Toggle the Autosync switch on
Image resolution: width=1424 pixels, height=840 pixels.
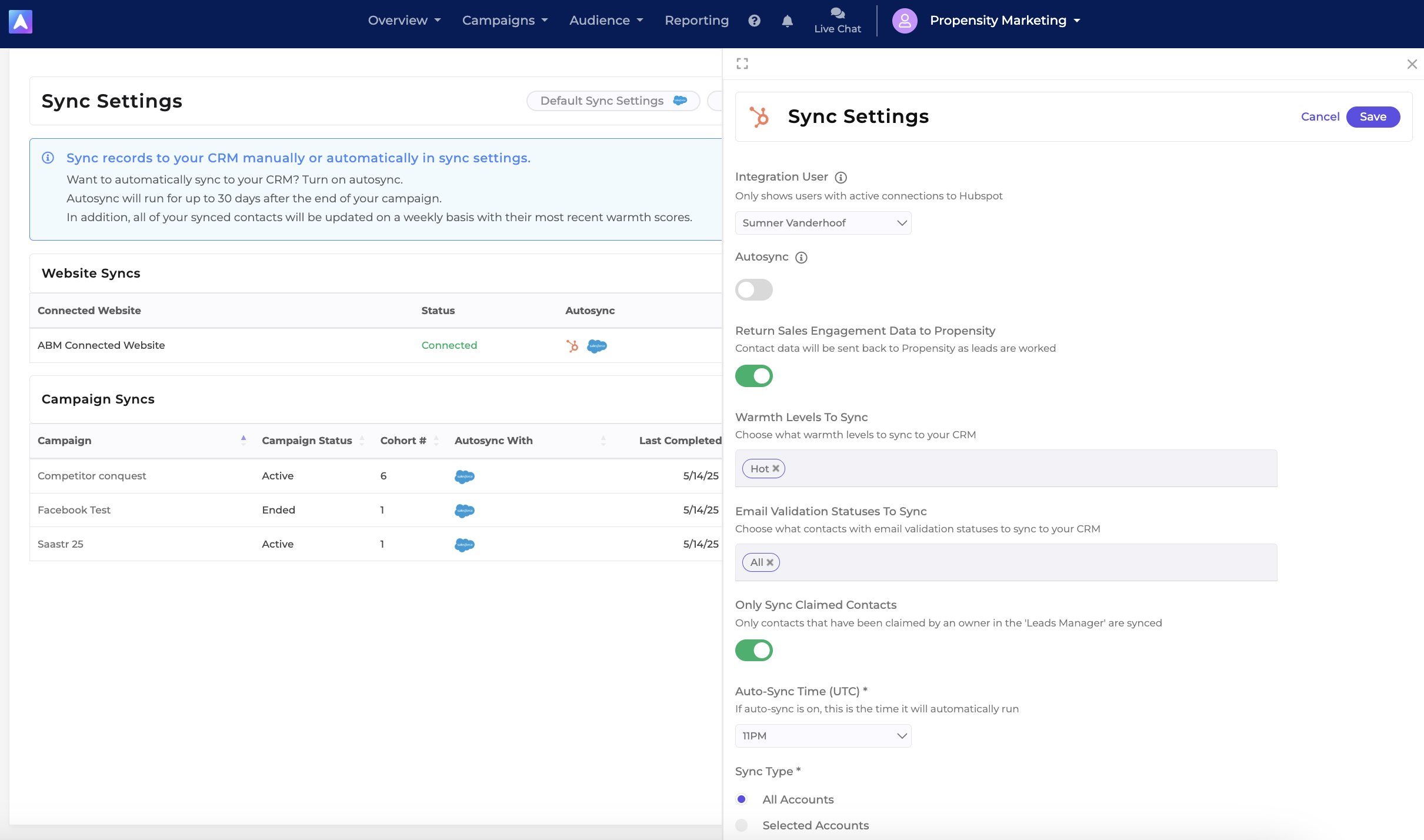(x=754, y=289)
